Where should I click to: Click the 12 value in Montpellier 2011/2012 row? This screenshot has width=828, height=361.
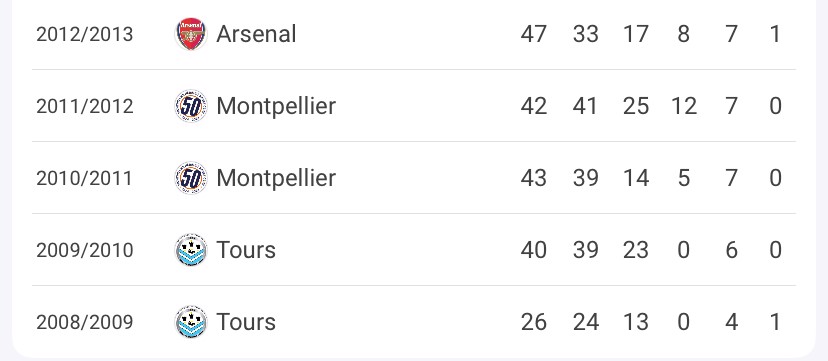[684, 106]
